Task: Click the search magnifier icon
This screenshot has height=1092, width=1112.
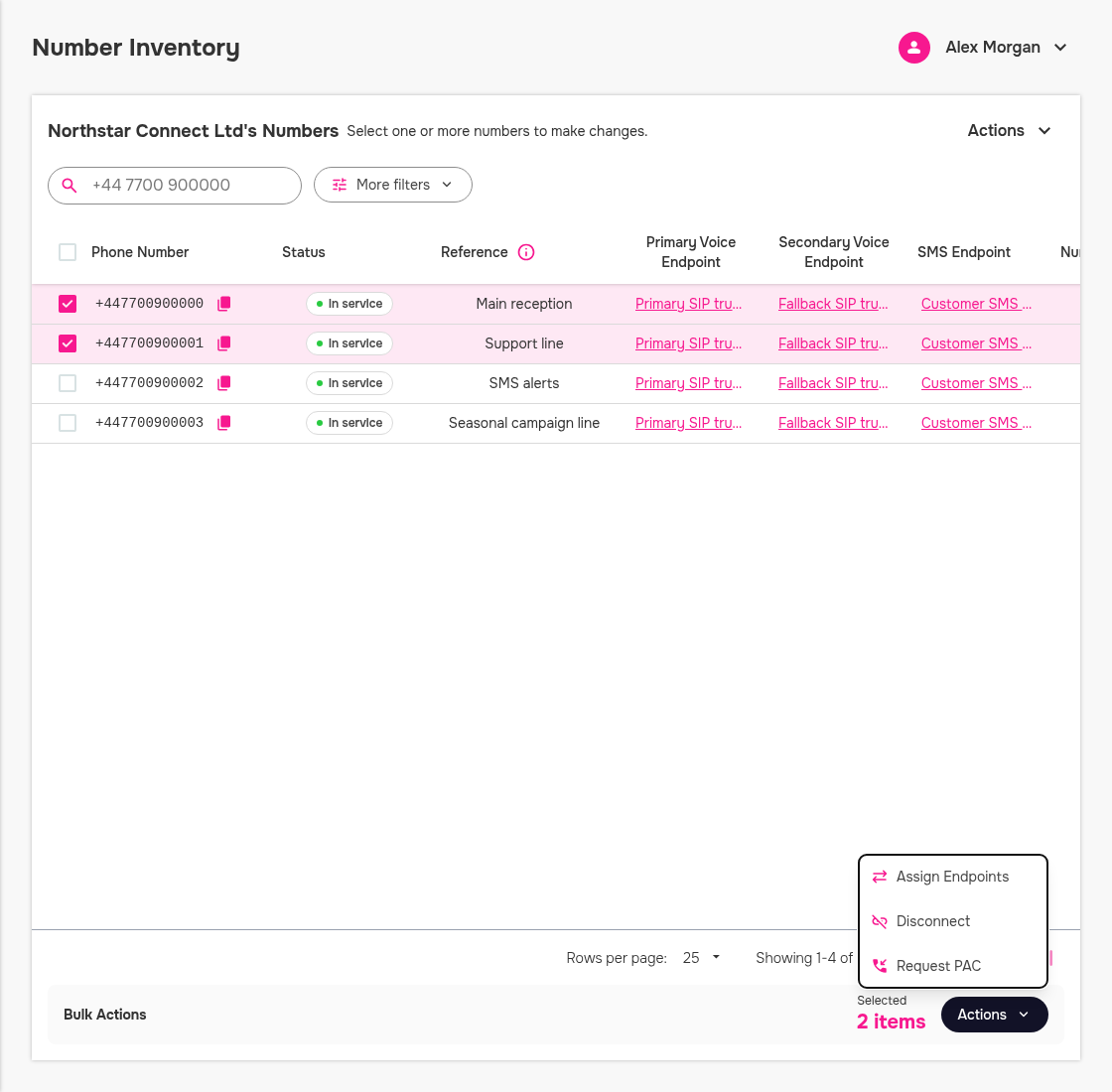Action: tap(69, 185)
